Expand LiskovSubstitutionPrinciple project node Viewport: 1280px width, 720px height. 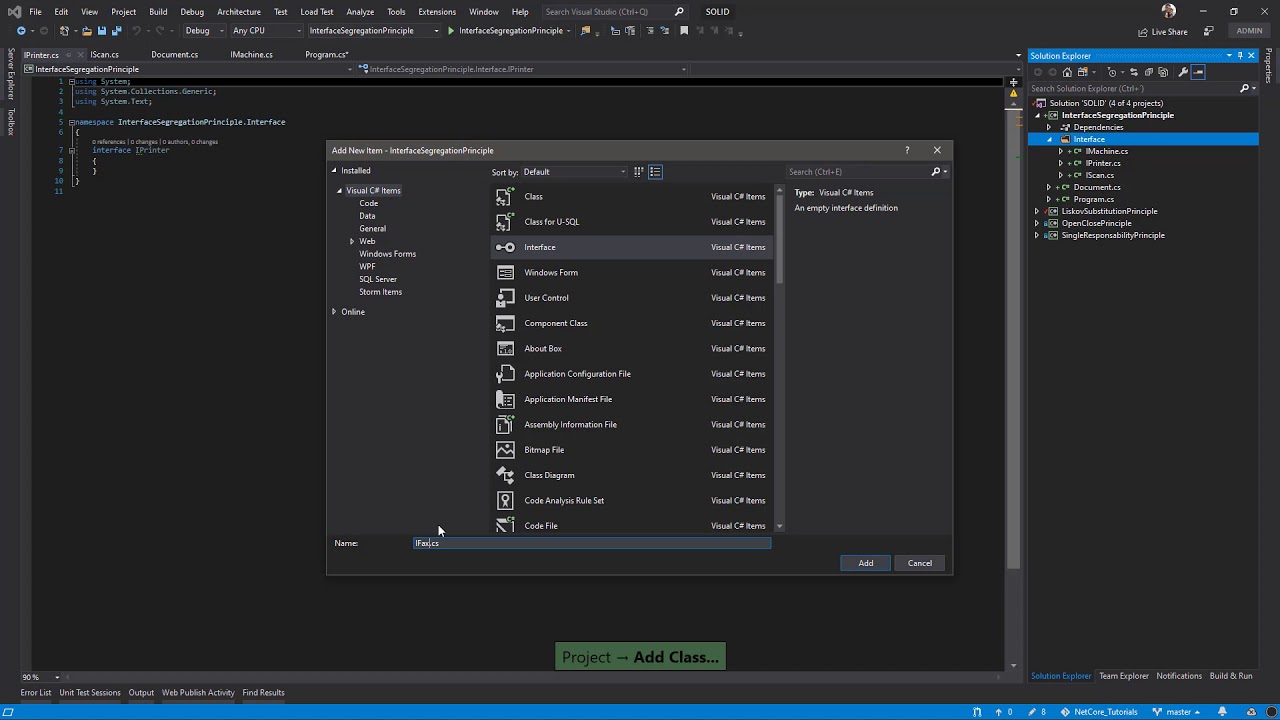(x=1037, y=212)
